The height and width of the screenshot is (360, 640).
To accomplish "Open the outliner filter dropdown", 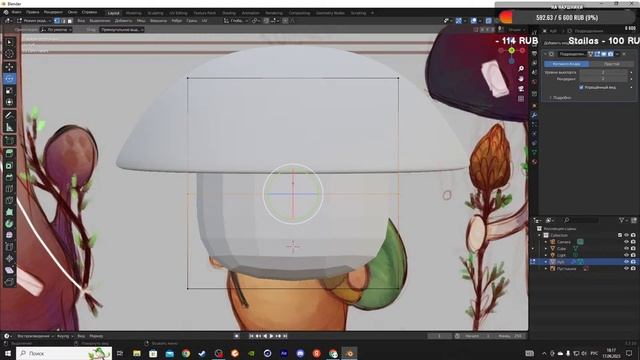I will pos(623,220).
